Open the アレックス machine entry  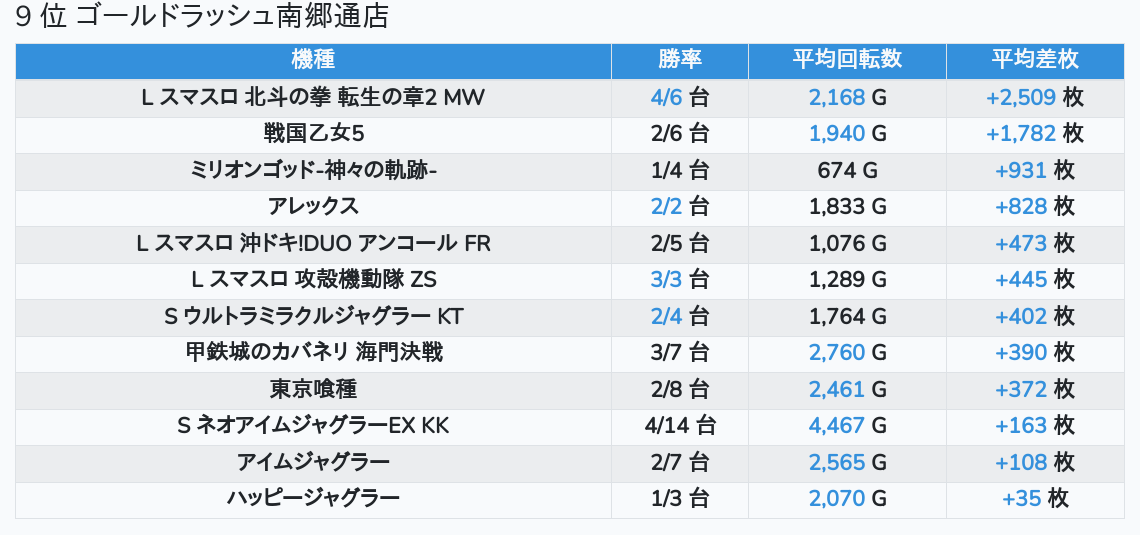(313, 206)
